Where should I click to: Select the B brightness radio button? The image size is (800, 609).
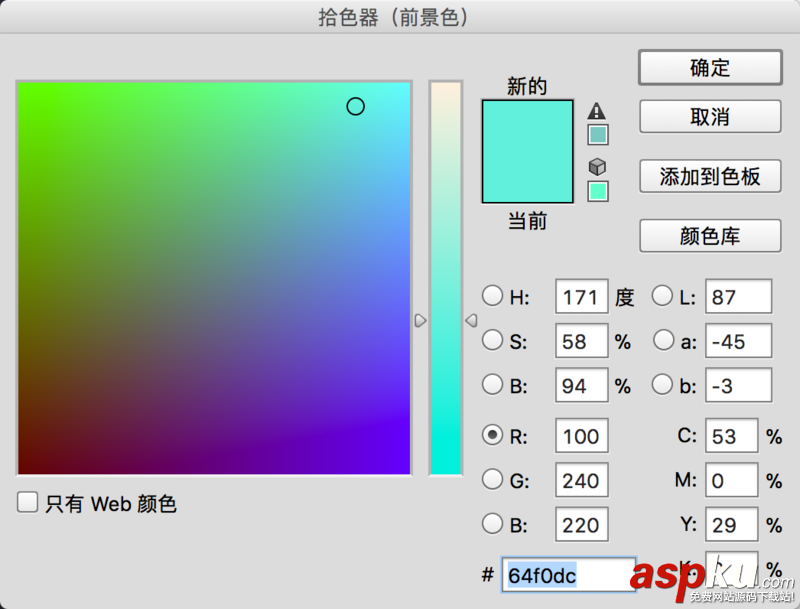point(493,385)
